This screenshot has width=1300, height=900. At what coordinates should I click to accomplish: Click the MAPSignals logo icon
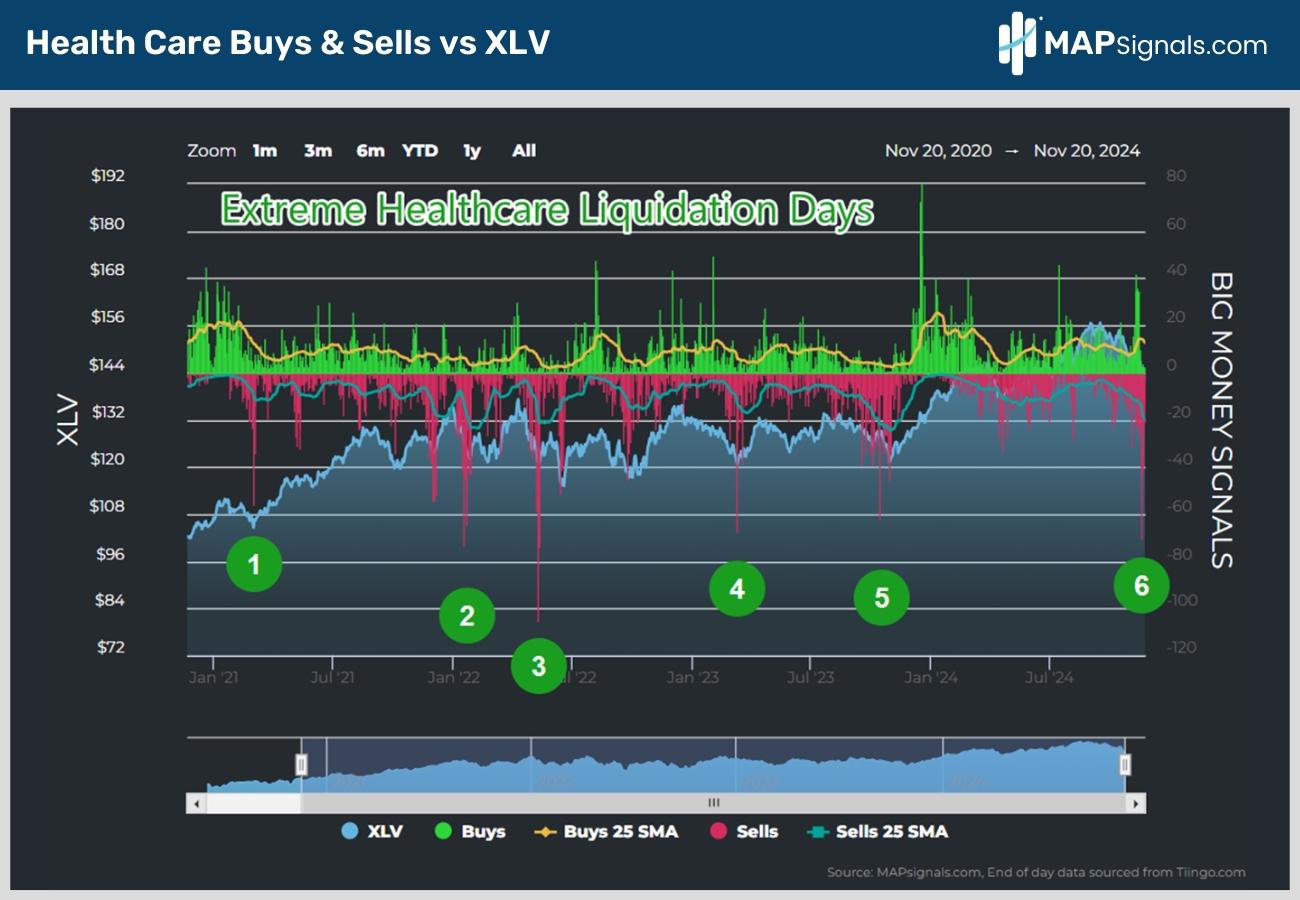pyautogui.click(x=1020, y=44)
